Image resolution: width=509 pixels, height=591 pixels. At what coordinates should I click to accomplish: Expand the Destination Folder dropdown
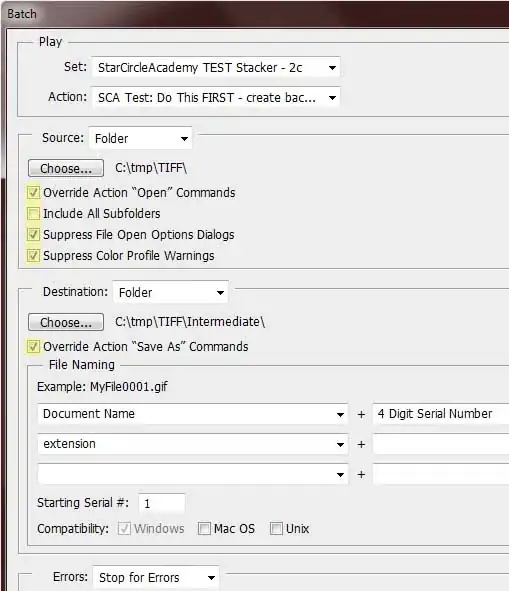click(171, 292)
